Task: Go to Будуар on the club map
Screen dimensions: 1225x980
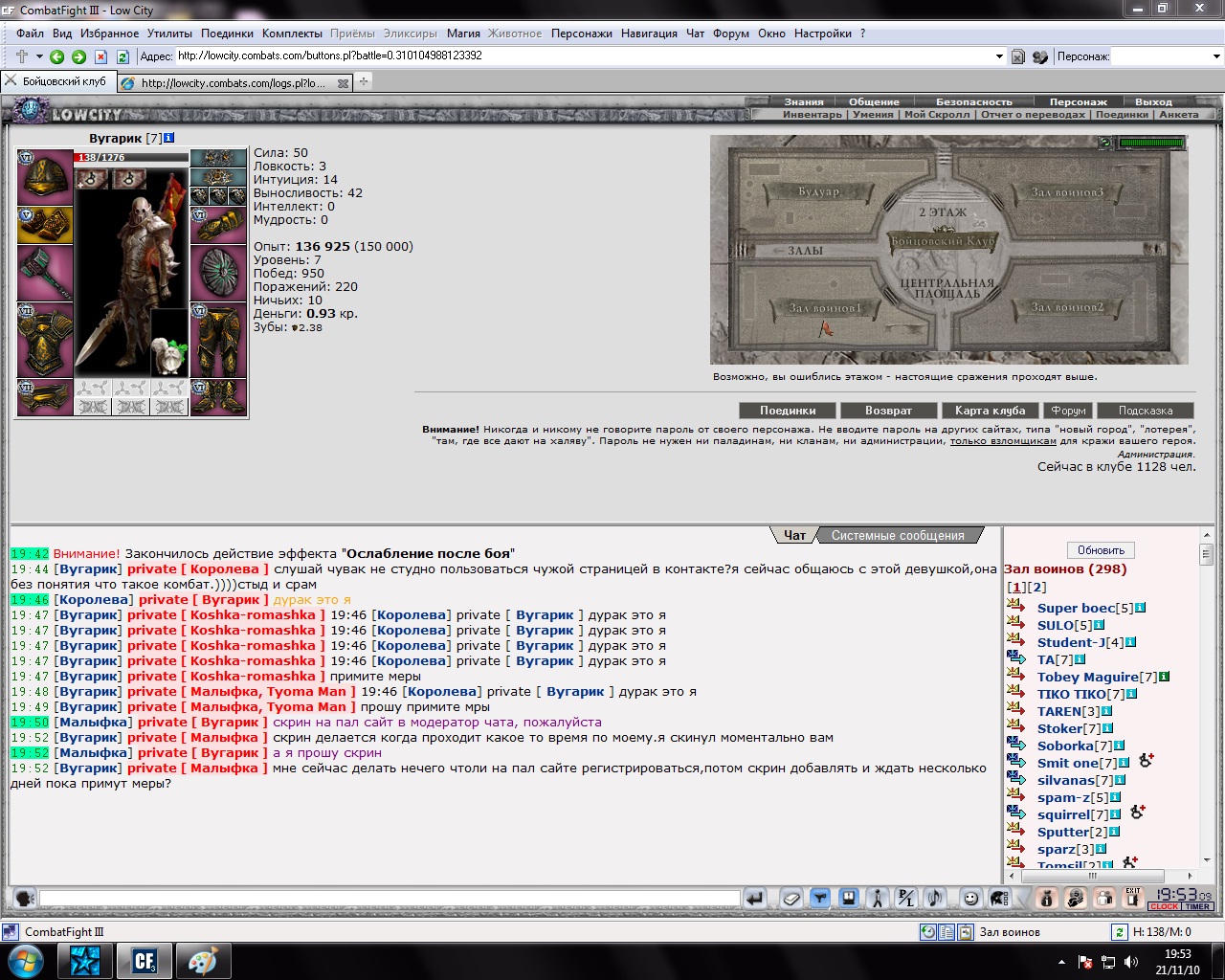Action: [x=818, y=191]
